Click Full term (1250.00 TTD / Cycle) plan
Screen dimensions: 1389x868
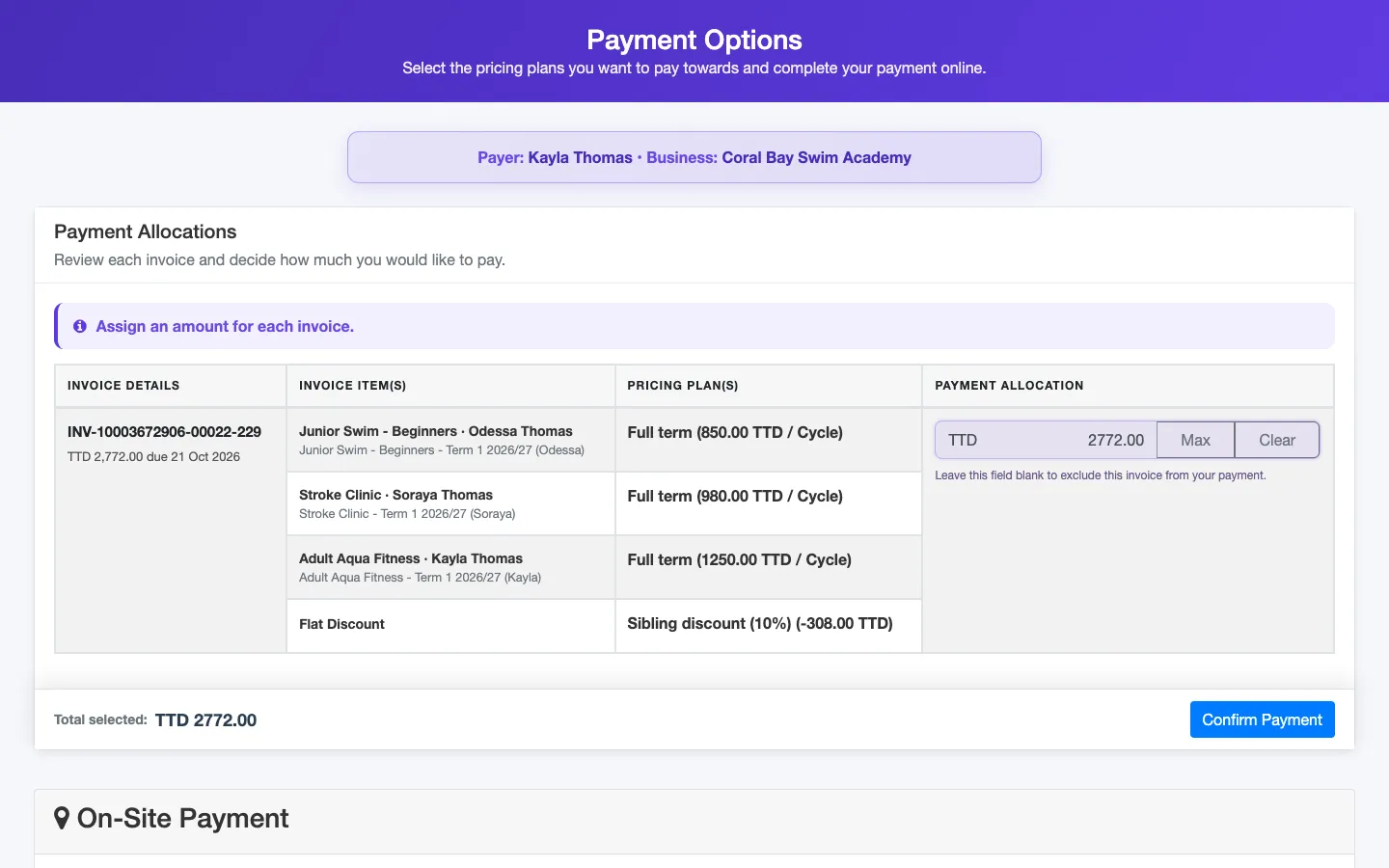point(739,559)
